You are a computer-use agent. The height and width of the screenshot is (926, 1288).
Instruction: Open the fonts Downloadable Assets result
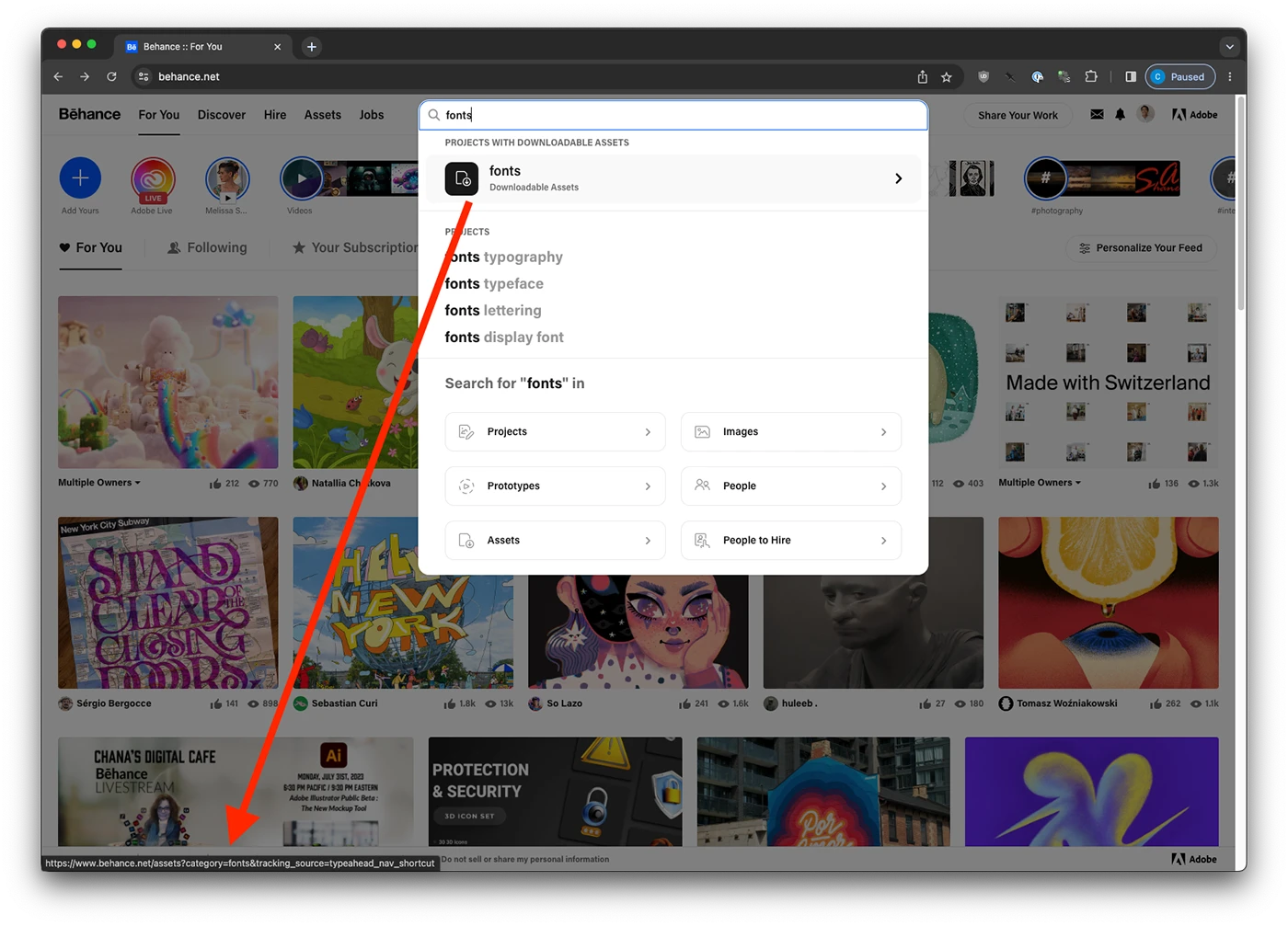coord(673,178)
